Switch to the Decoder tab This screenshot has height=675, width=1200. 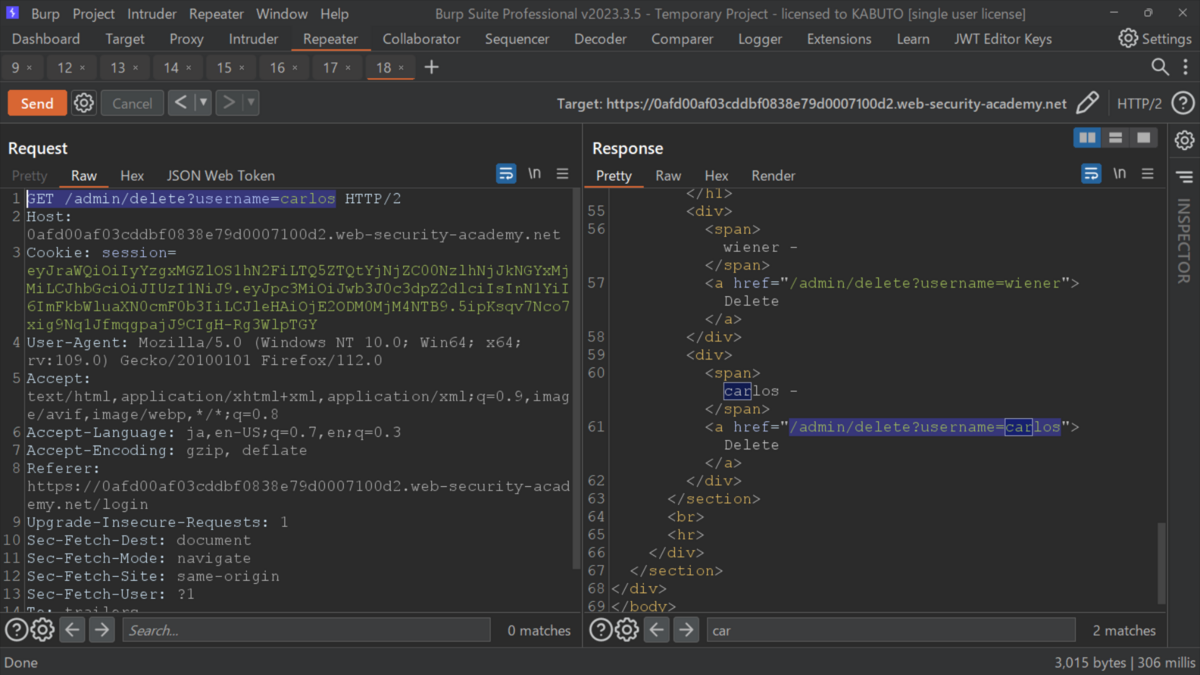600,39
